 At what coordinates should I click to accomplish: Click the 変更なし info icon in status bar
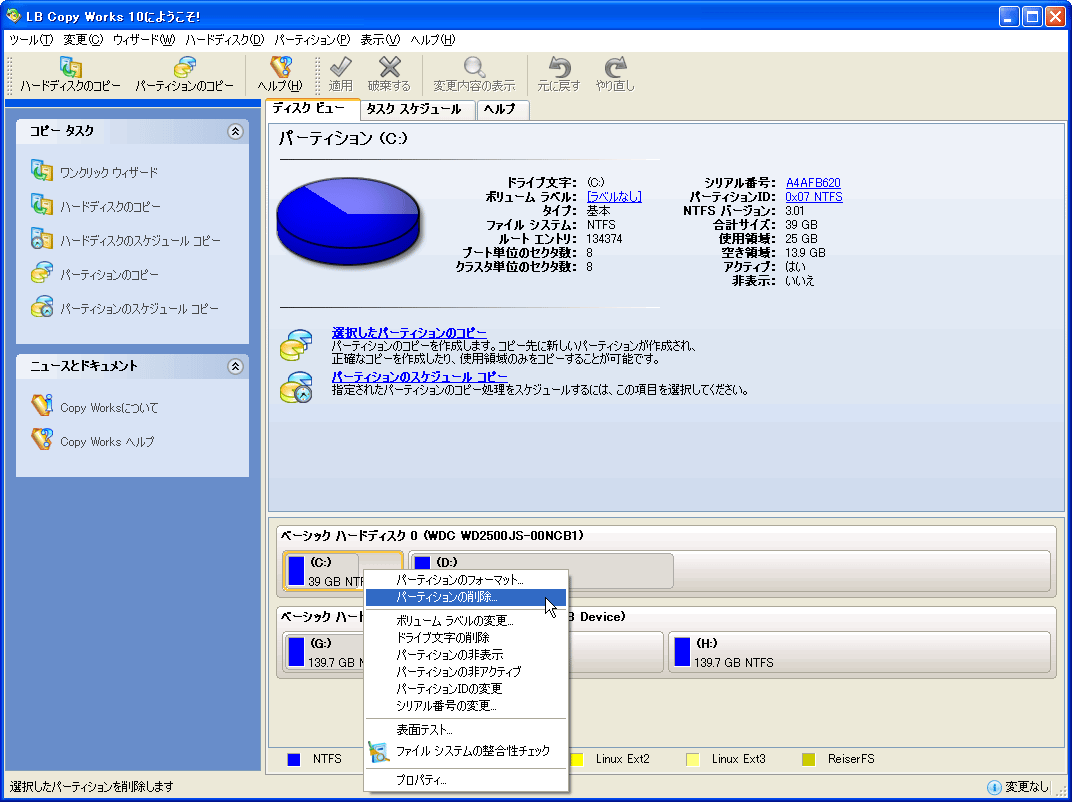click(x=994, y=788)
